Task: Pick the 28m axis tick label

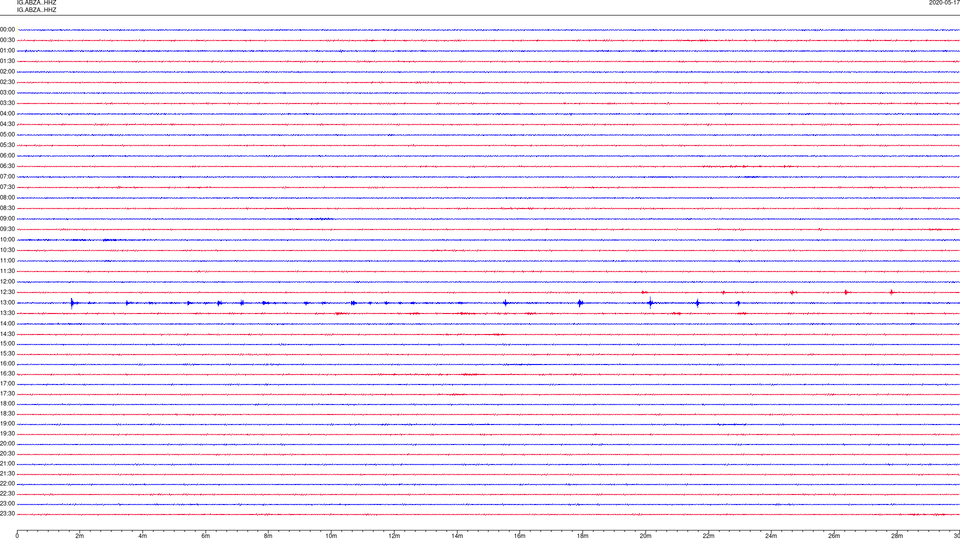Action: [897, 536]
